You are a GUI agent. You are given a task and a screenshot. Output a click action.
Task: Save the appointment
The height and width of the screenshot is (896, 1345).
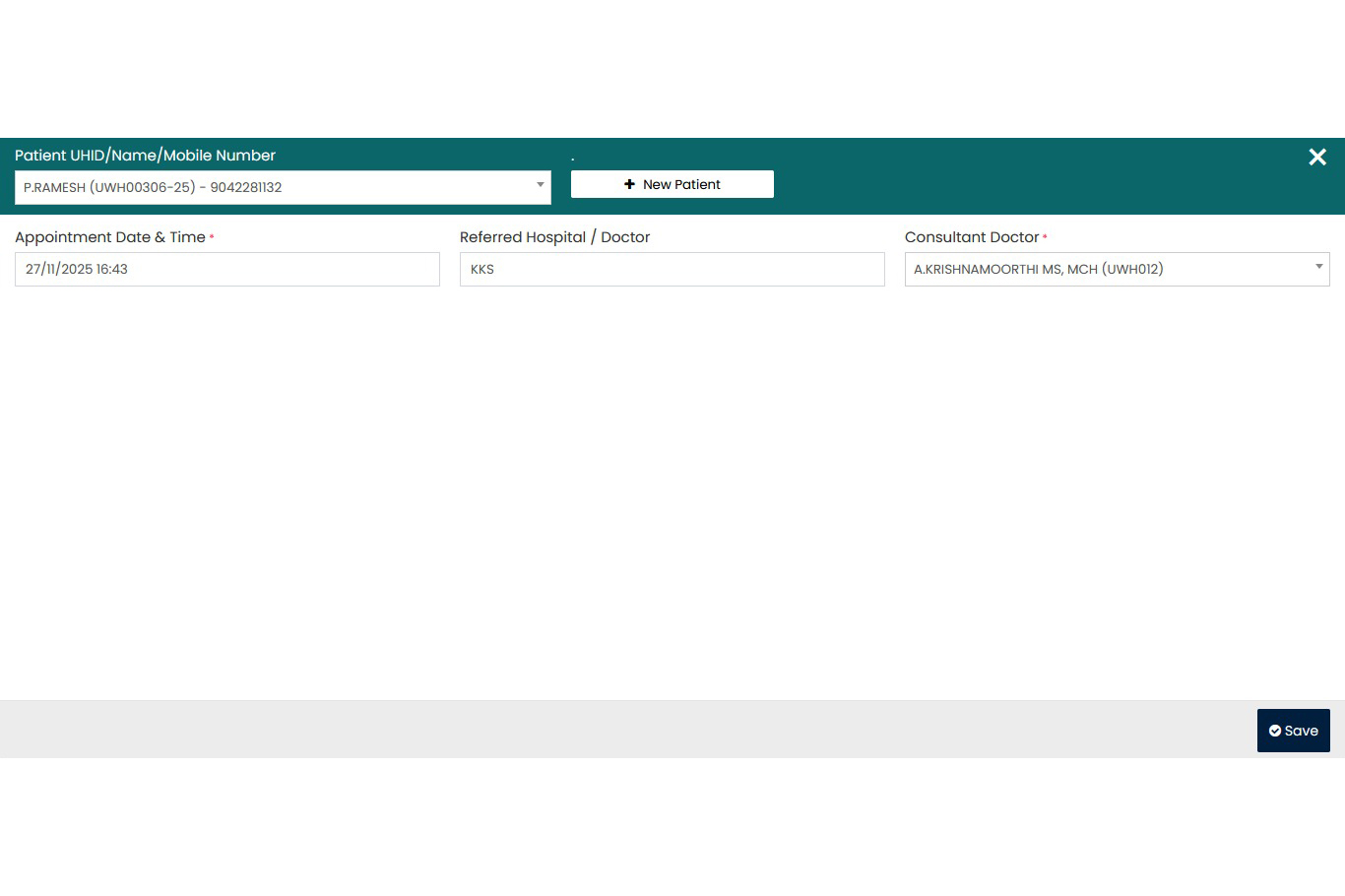click(x=1293, y=731)
